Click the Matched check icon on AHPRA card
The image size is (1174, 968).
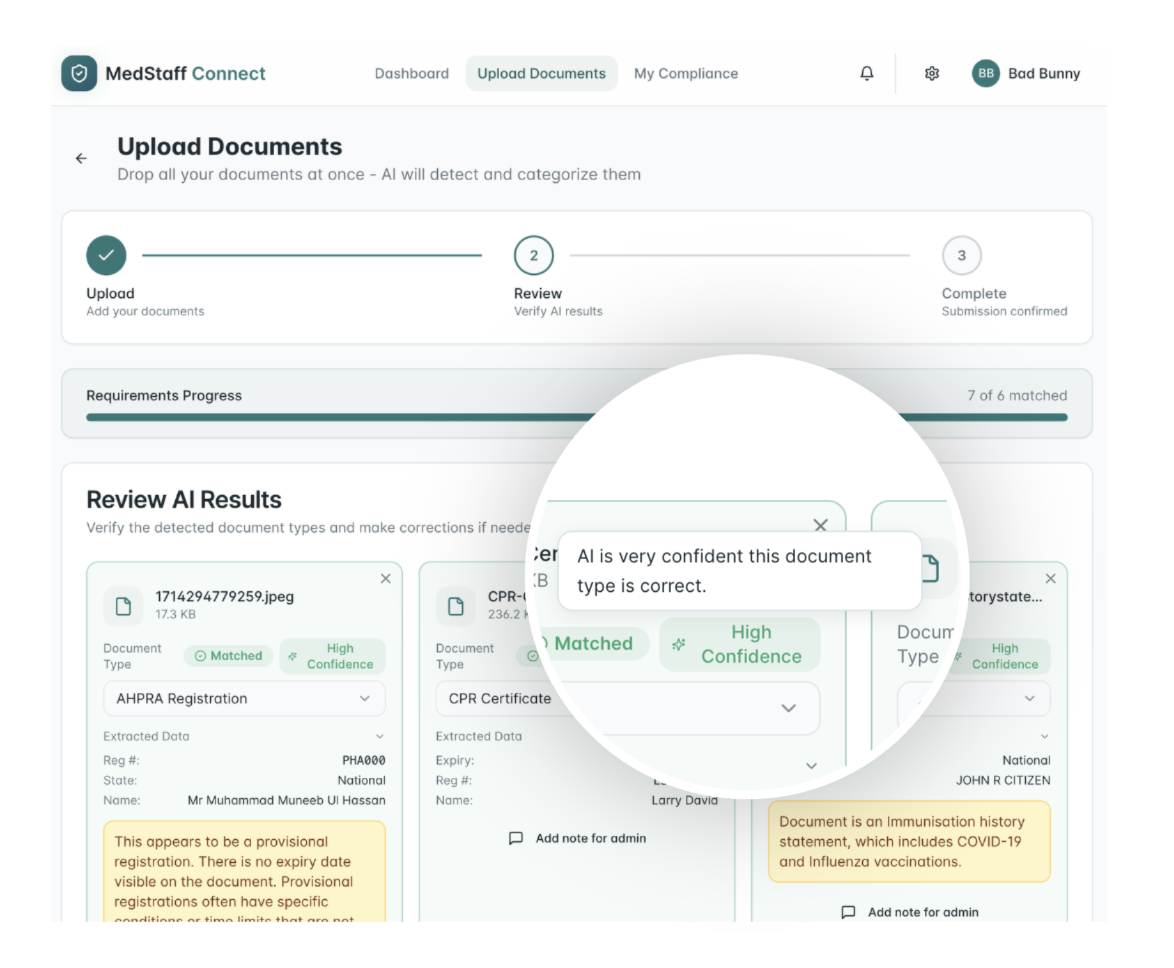[x=200, y=656]
